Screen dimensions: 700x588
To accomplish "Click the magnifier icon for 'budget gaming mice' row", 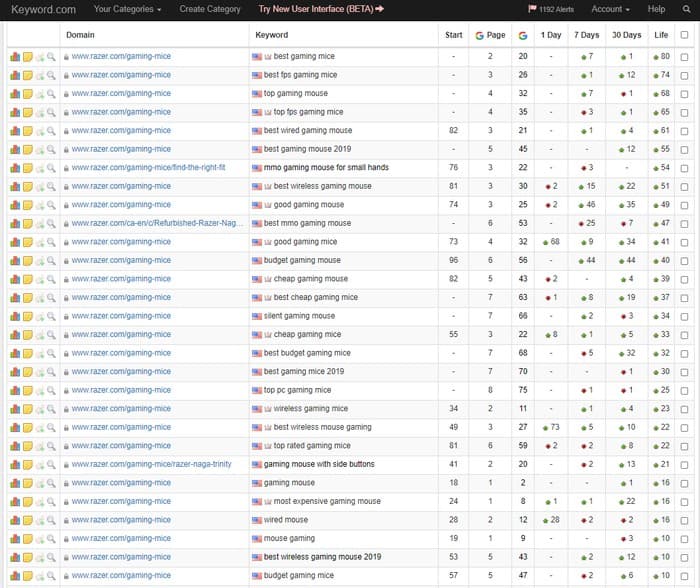I will coord(51,575).
